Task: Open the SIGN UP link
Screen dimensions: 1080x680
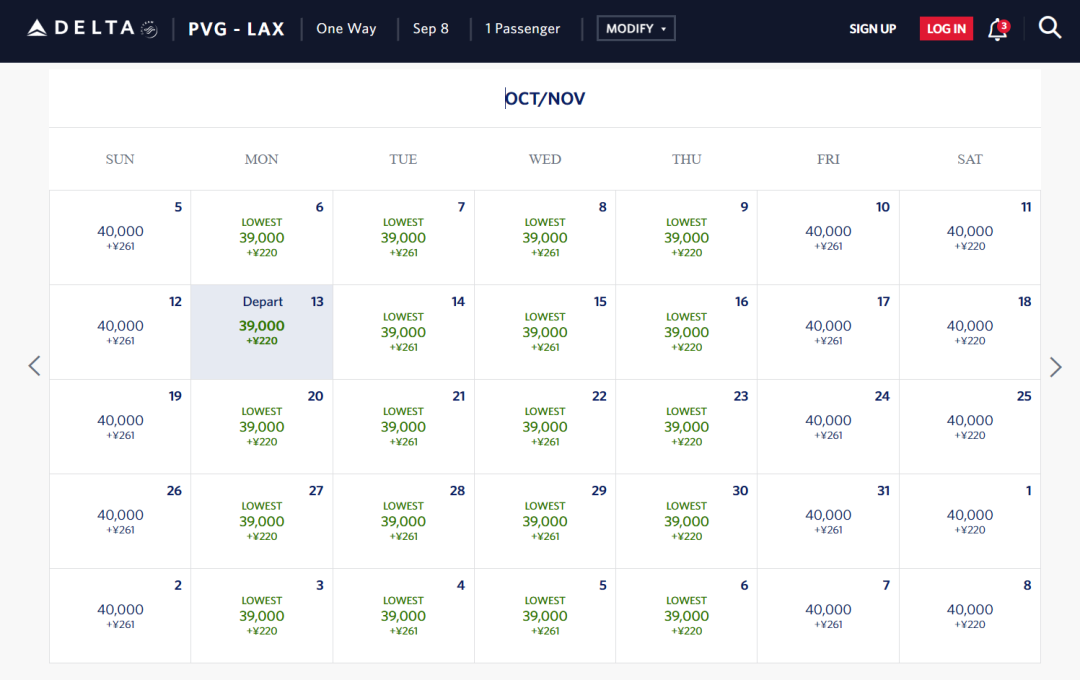Action: tap(872, 29)
